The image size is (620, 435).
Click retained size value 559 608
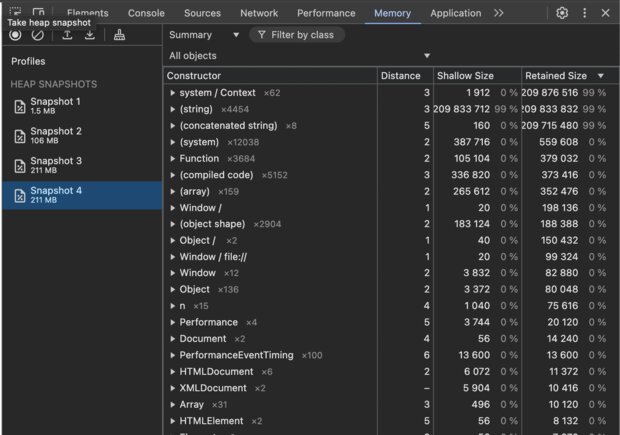[558, 142]
